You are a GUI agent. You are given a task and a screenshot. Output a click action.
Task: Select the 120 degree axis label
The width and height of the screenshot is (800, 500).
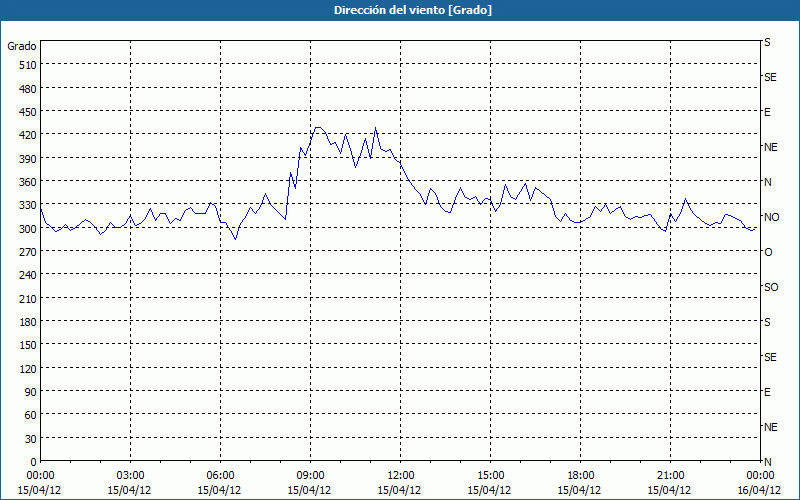click(x=29, y=369)
